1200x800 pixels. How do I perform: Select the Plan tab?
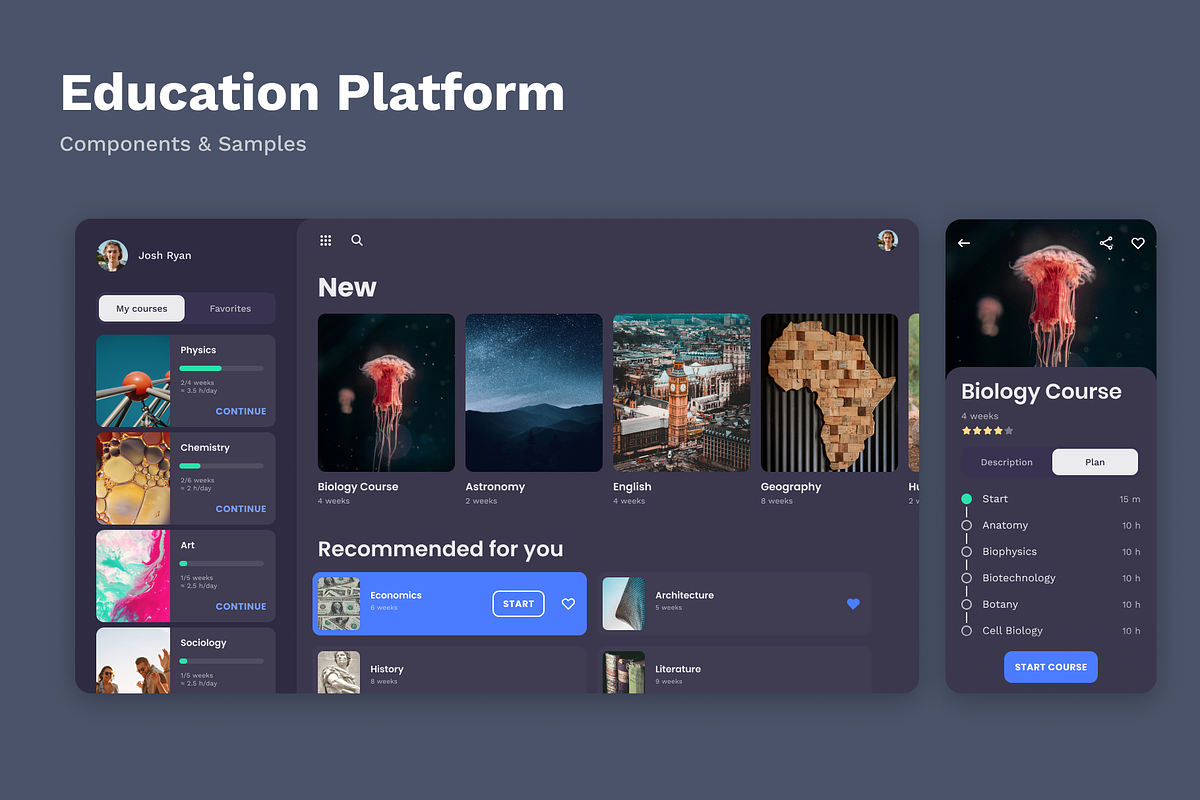tap(1095, 462)
